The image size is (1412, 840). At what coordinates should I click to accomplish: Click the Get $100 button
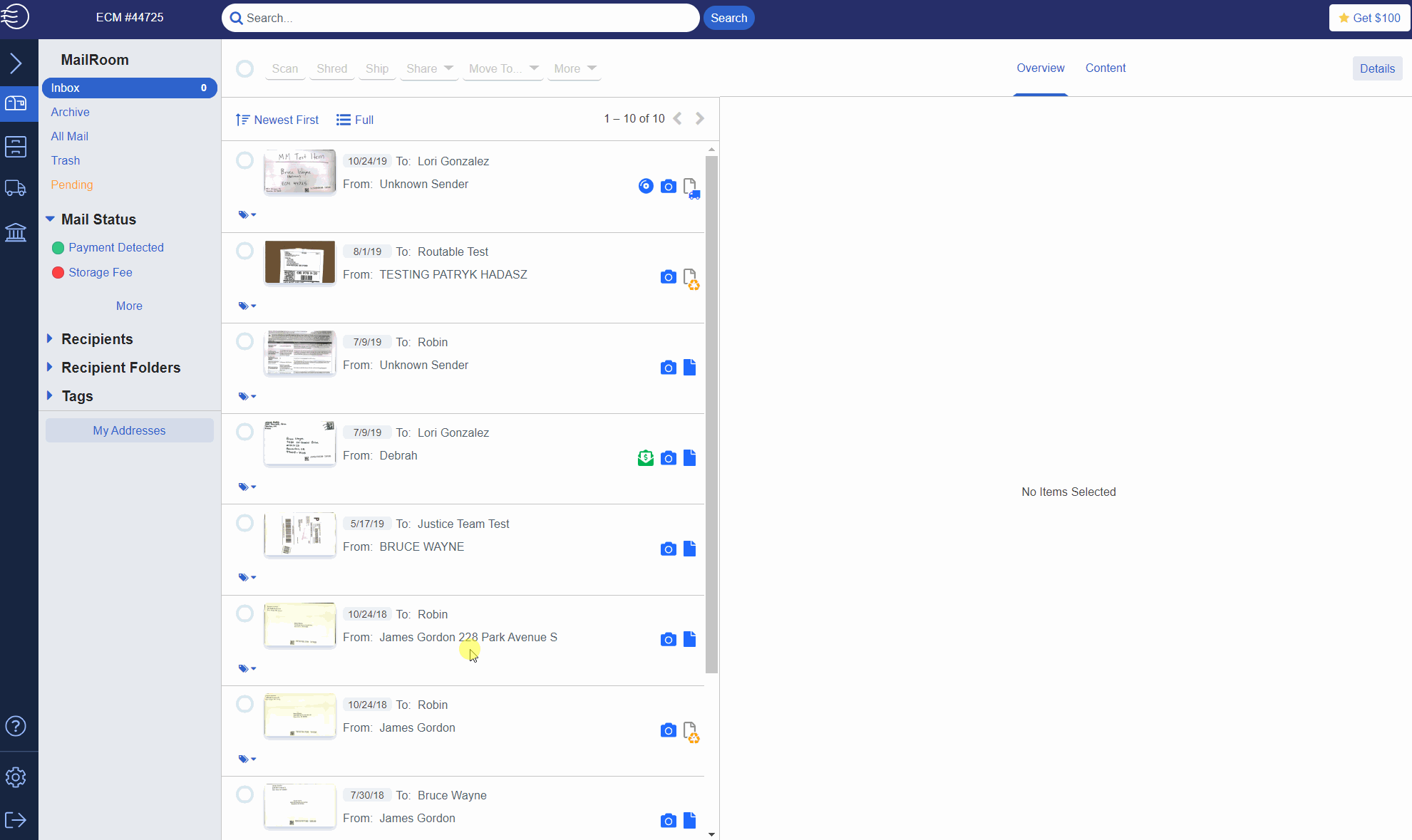point(1369,18)
